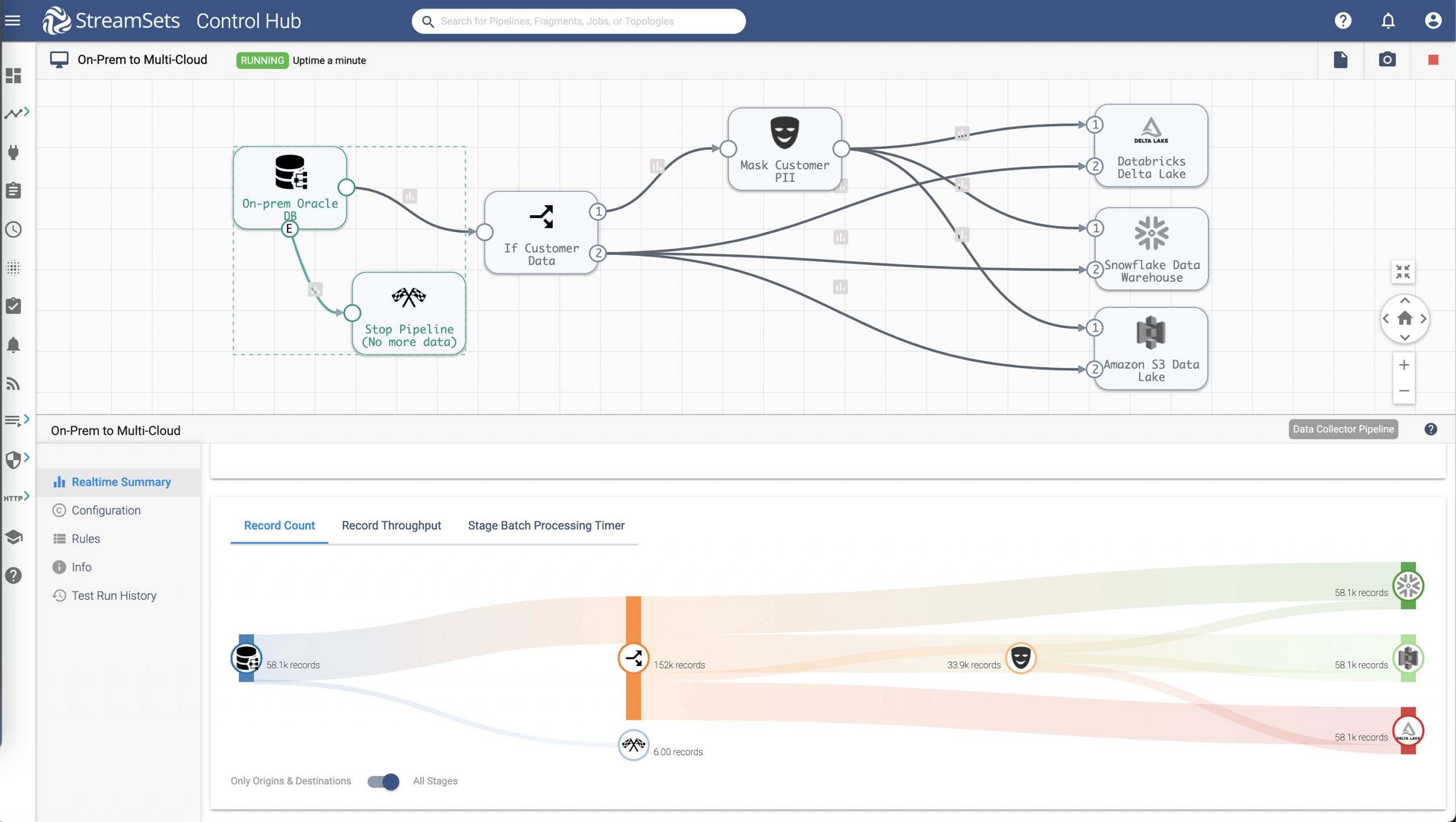
Task: Open help for the pipeline panel
Action: coord(1430,429)
